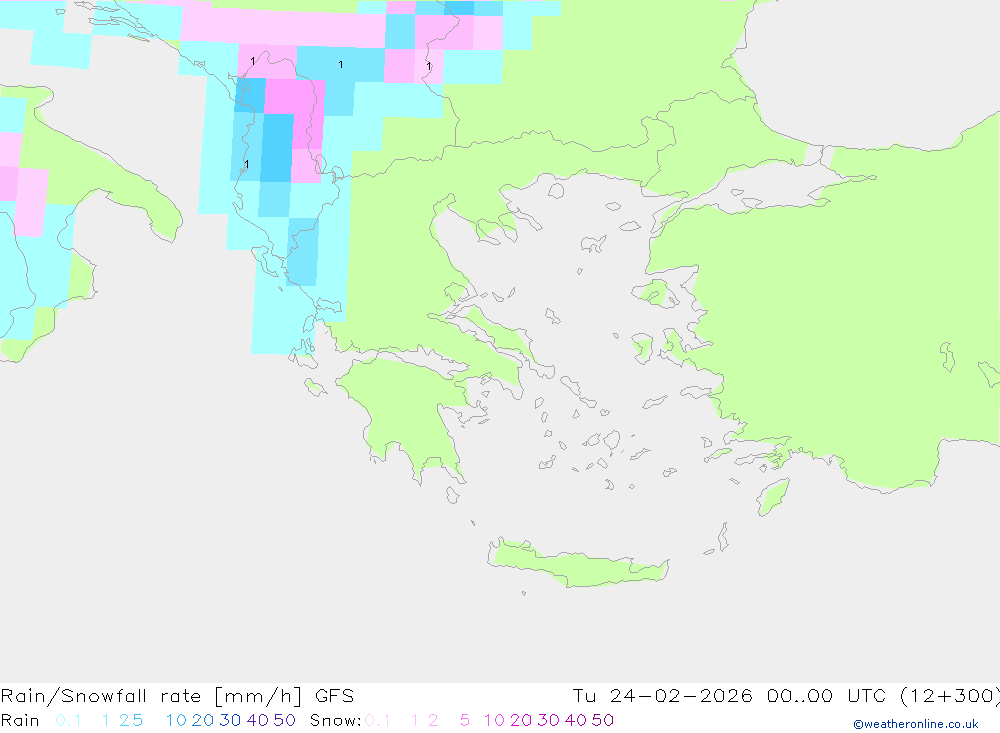
Task: Select the Rain 20 legend color value
Action: click(x=203, y=720)
